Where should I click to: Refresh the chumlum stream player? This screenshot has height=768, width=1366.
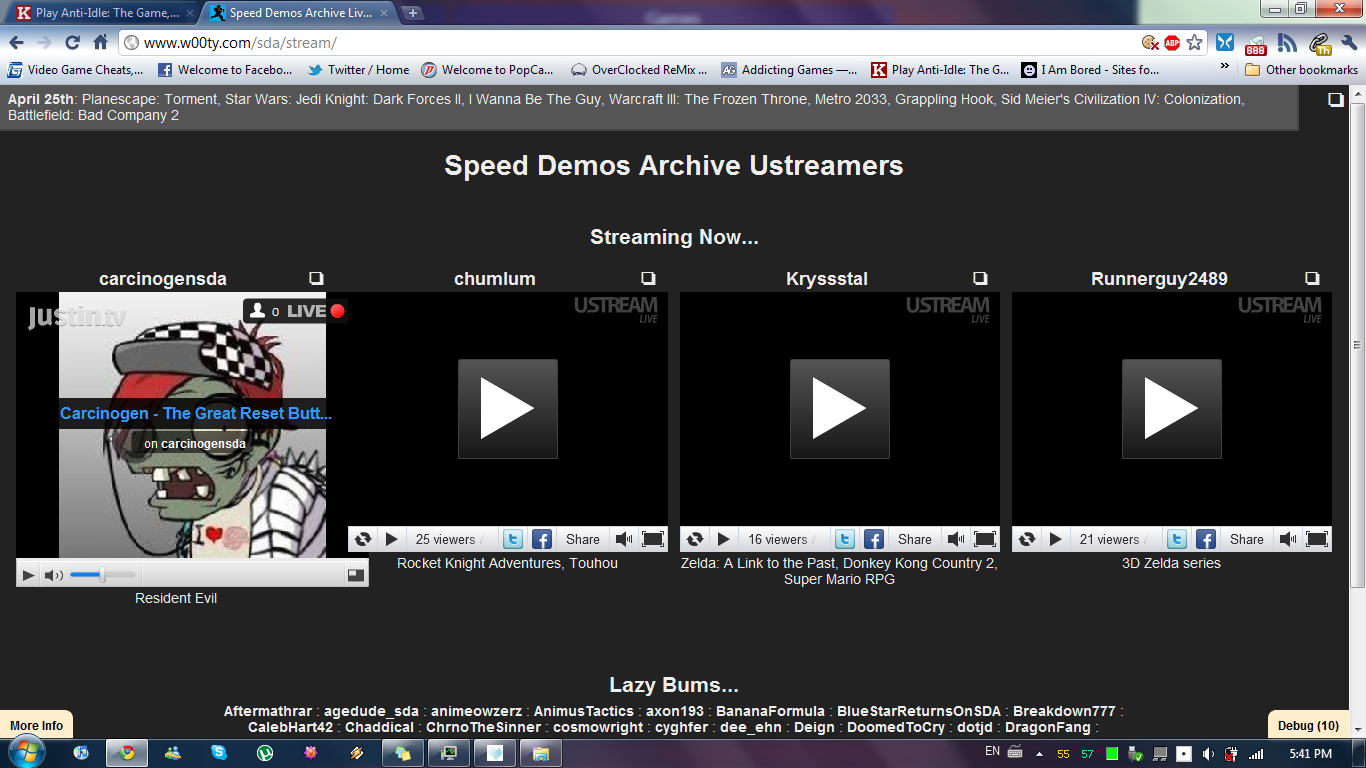click(363, 539)
